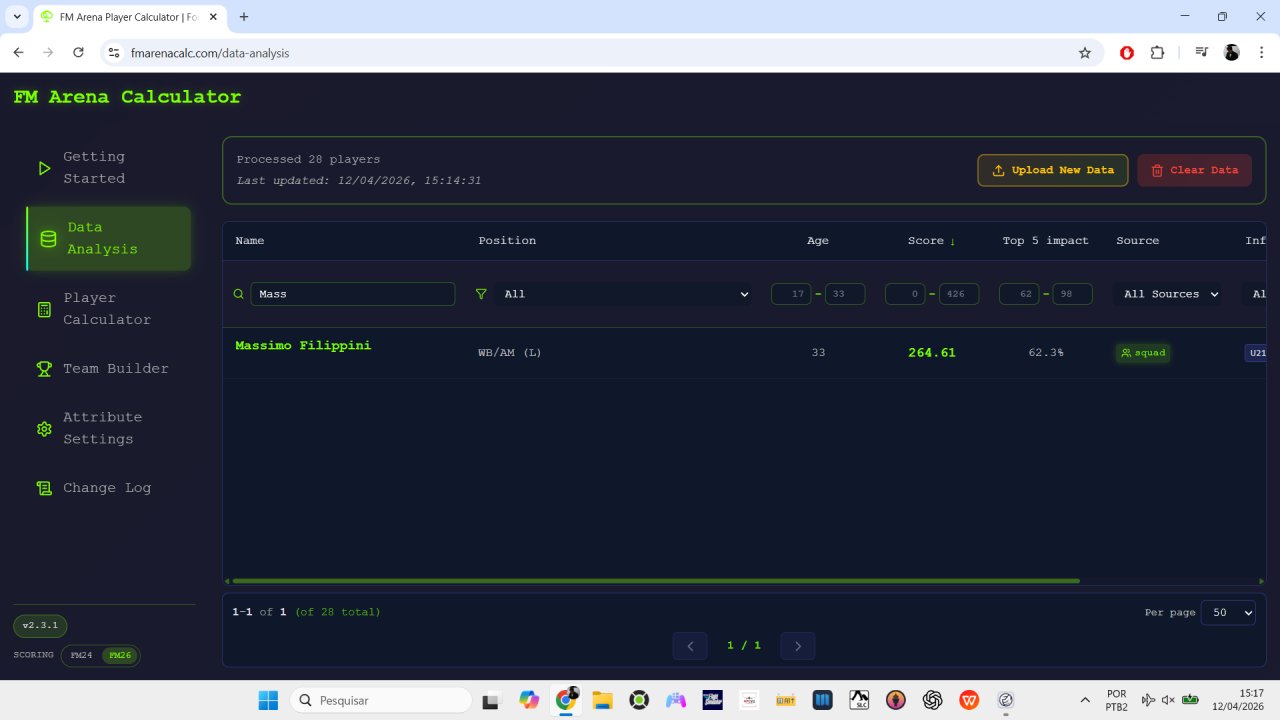Viewport: 1280px width, 720px height.
Task: Close the FM Arena Player Calculator tab
Action: point(215,17)
